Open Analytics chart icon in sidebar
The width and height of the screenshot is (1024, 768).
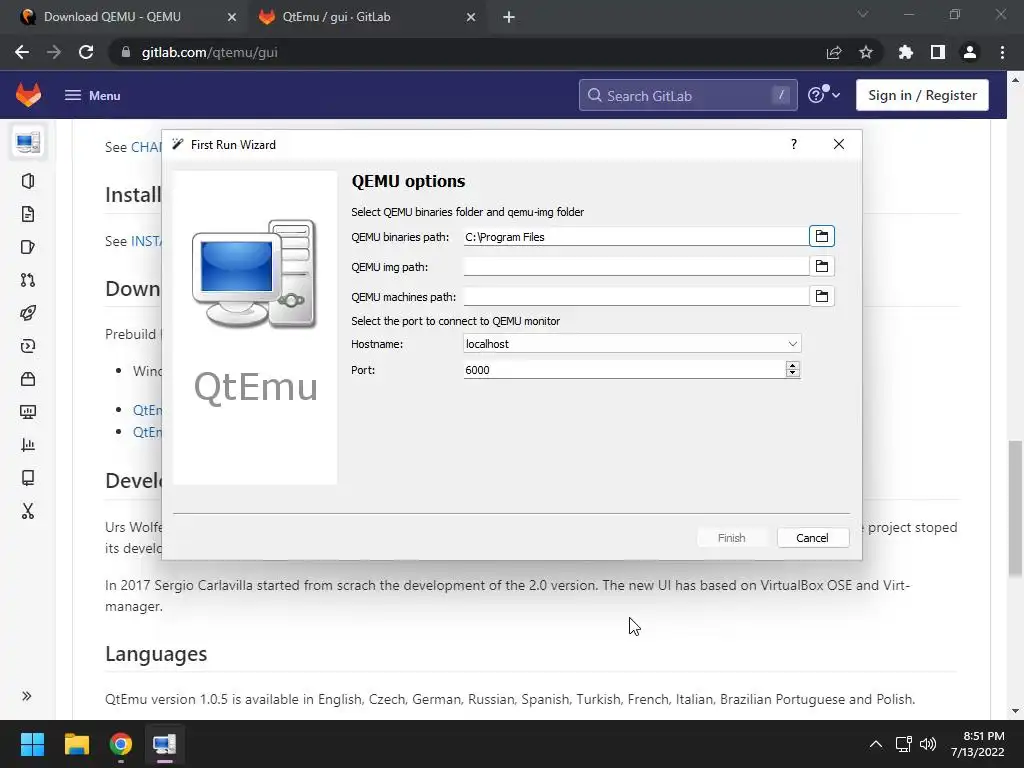pyautogui.click(x=27, y=445)
